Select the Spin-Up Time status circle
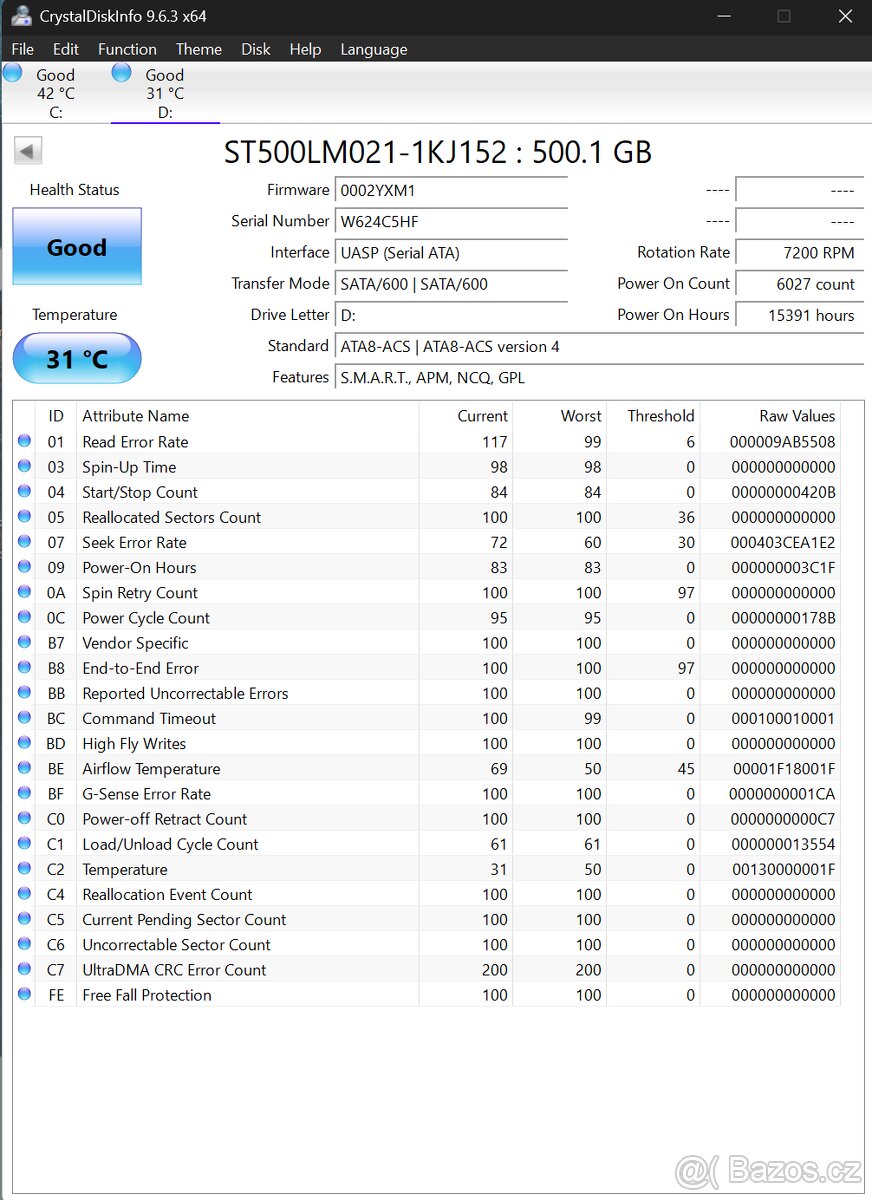Screen dimensions: 872x1200 (x=24, y=466)
